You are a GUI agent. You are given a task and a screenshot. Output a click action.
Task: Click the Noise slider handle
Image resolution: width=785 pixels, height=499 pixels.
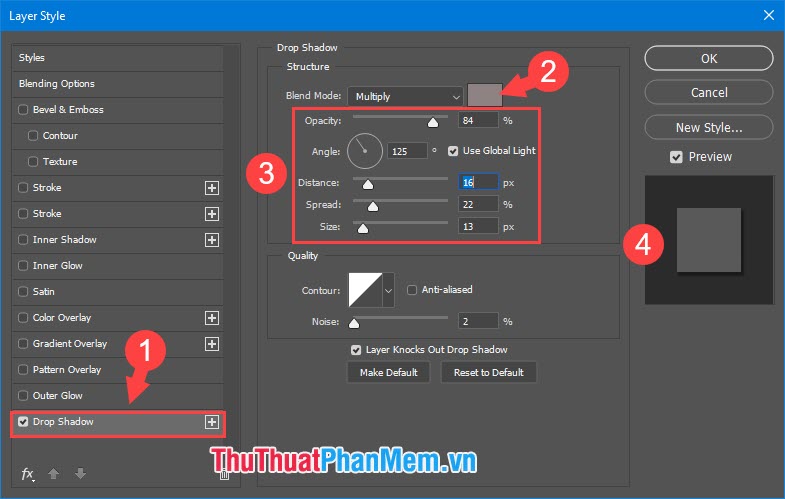[354, 323]
